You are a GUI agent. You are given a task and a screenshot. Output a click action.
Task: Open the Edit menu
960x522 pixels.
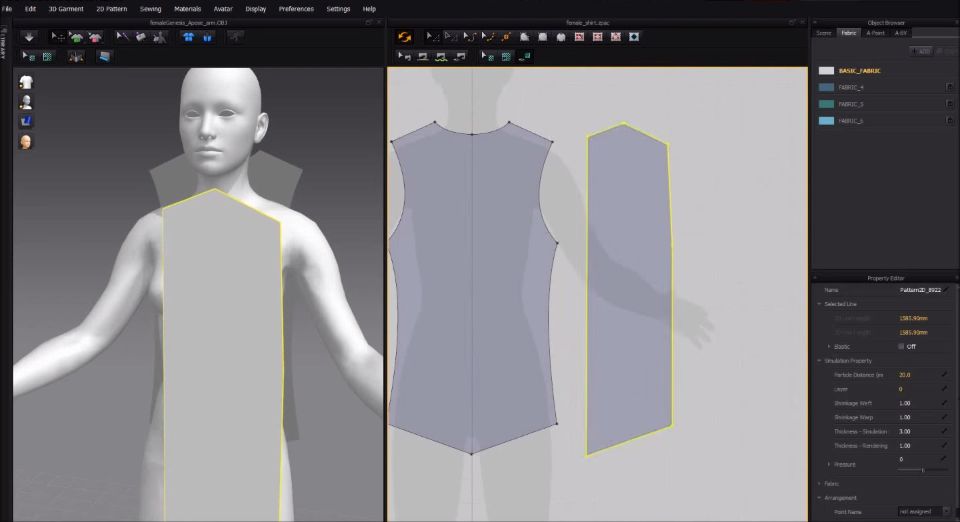tap(30, 9)
